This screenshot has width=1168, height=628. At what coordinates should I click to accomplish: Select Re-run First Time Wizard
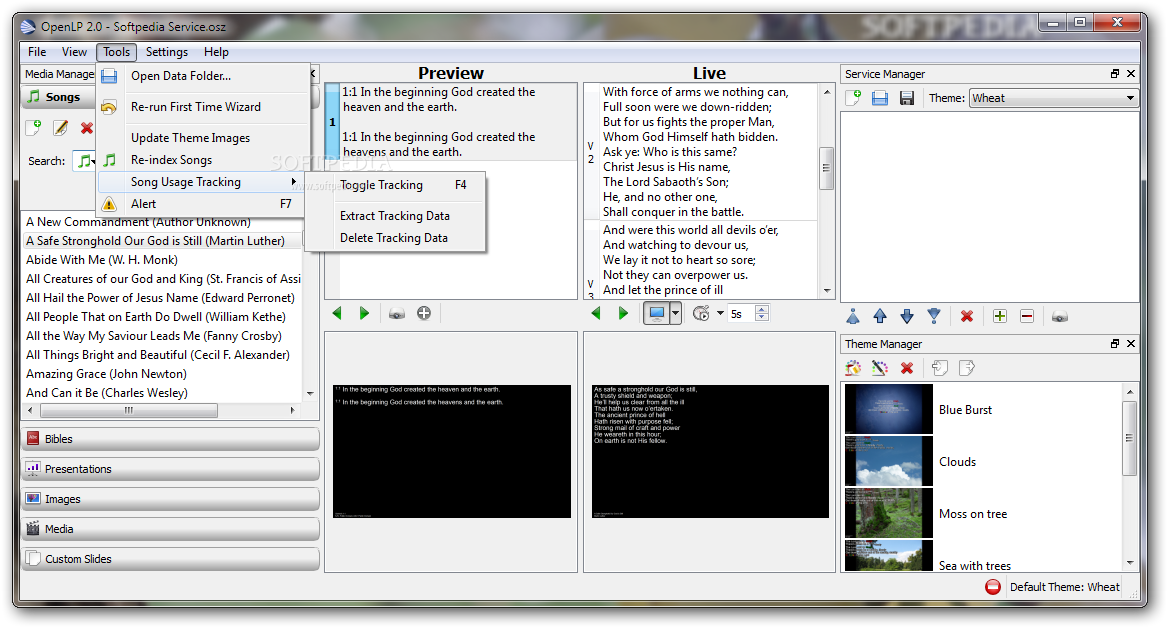point(203,107)
